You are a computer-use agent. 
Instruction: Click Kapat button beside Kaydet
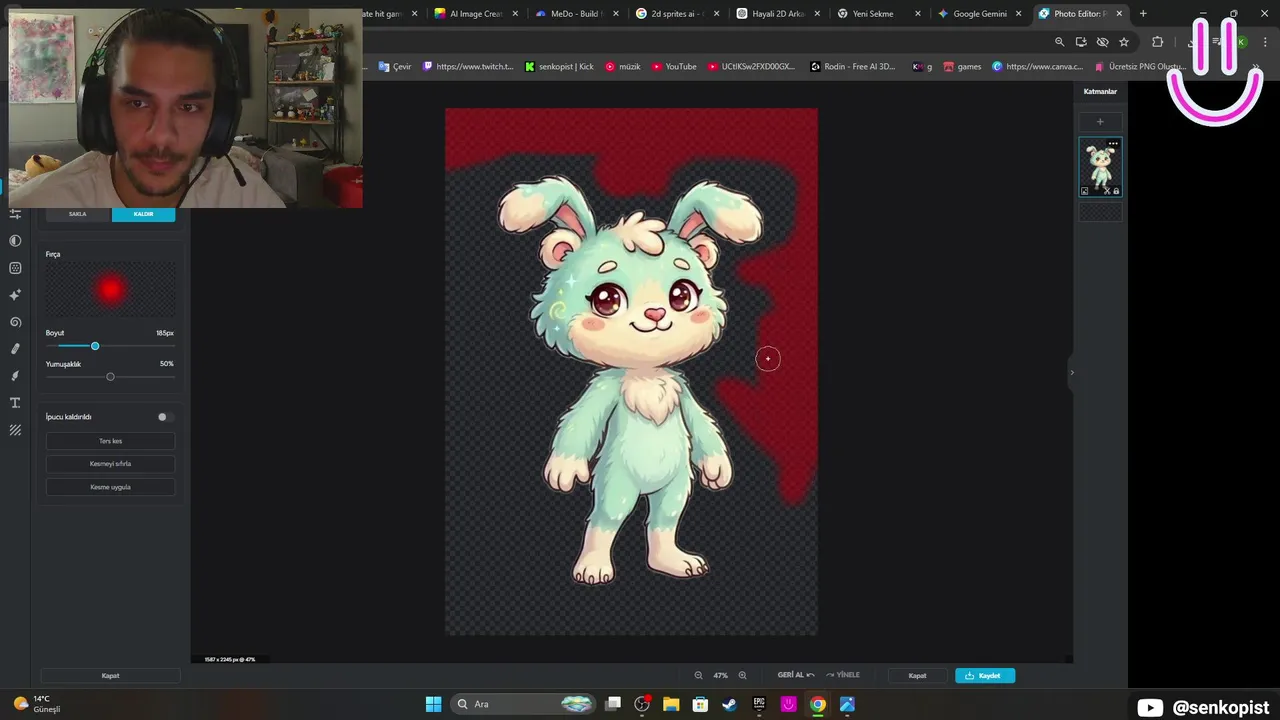point(917,675)
